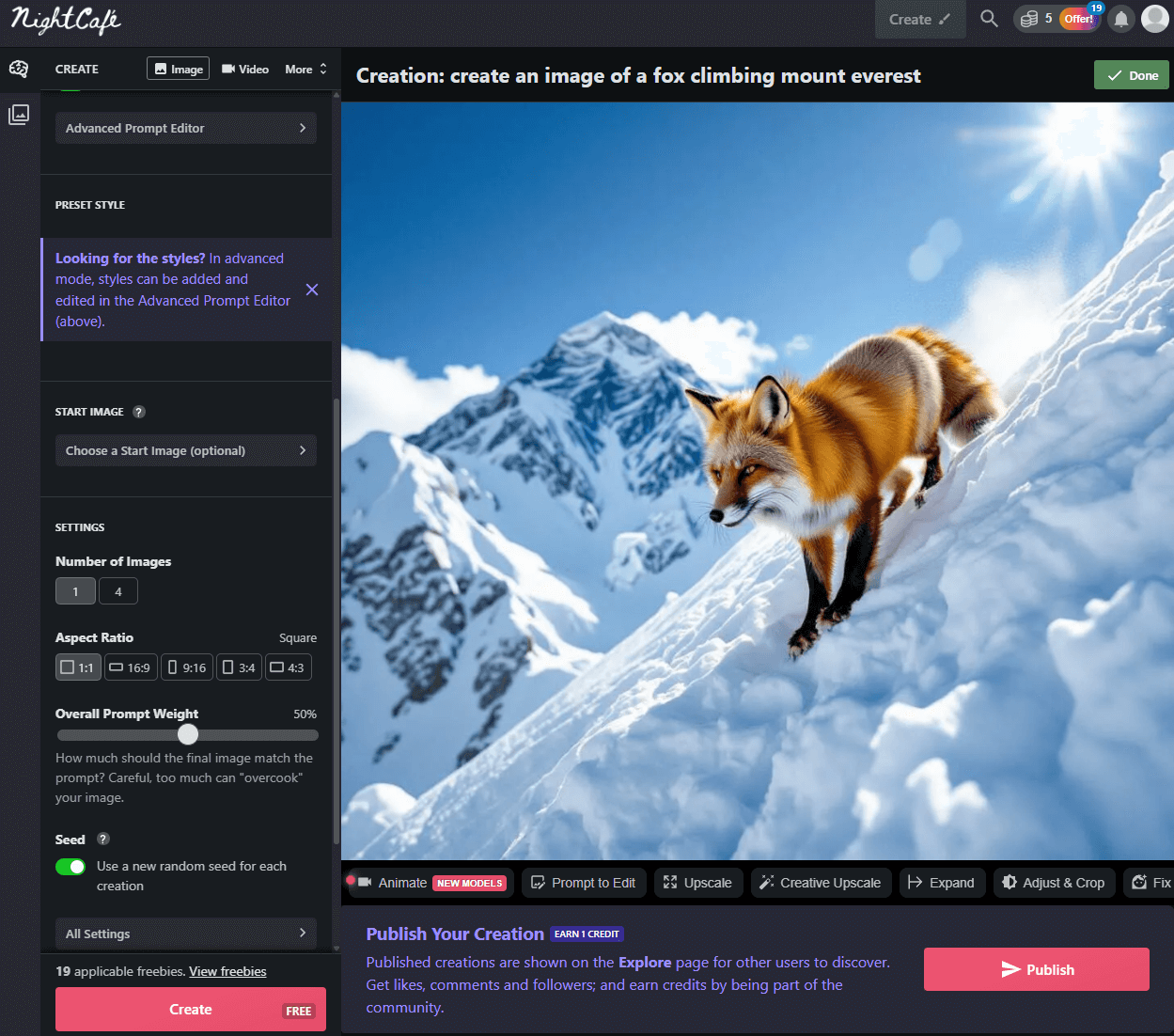Open the View freebies link

click(x=227, y=970)
